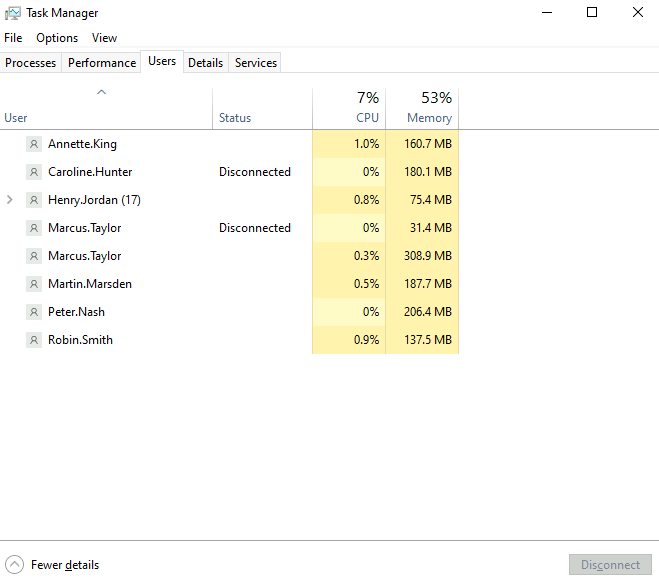Select the Users tab

pyautogui.click(x=162, y=61)
